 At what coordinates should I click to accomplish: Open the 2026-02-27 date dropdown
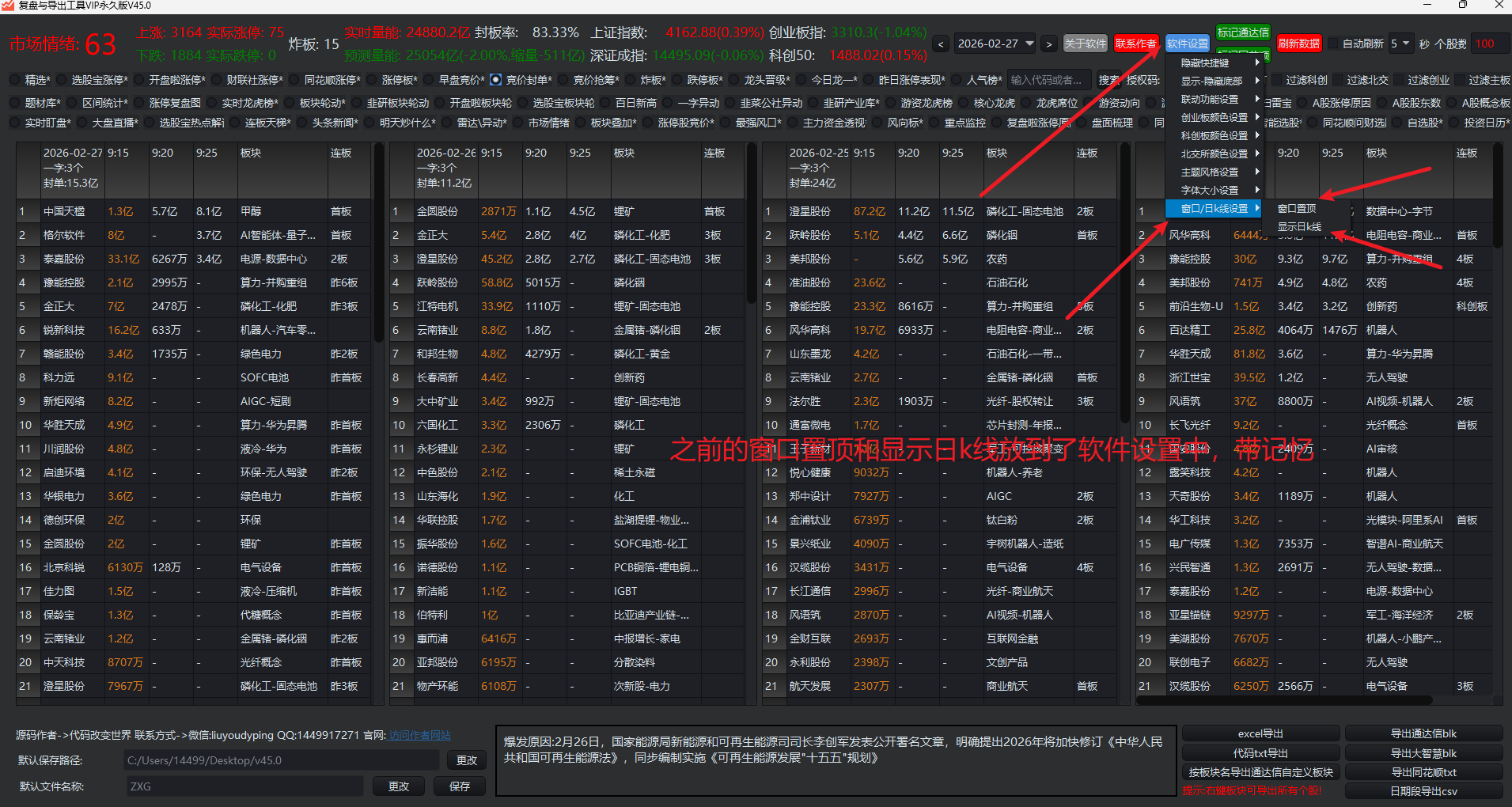[995, 44]
